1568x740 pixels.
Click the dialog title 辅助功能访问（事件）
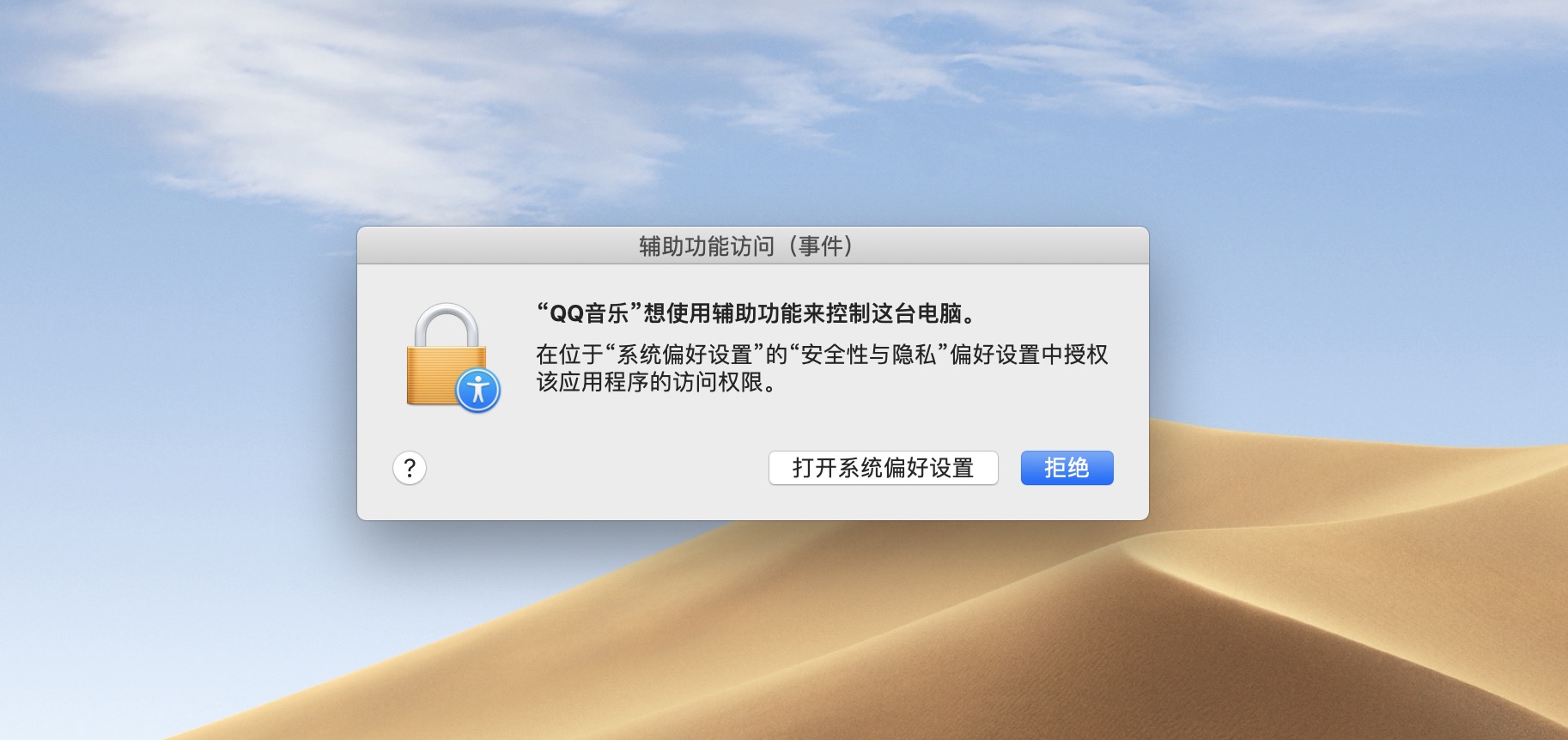(x=745, y=246)
